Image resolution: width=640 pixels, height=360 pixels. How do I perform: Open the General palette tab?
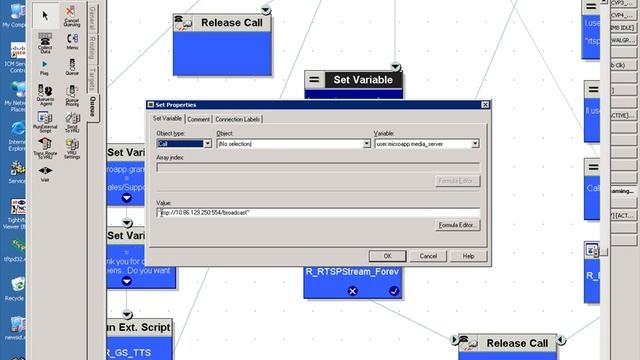click(x=92, y=18)
